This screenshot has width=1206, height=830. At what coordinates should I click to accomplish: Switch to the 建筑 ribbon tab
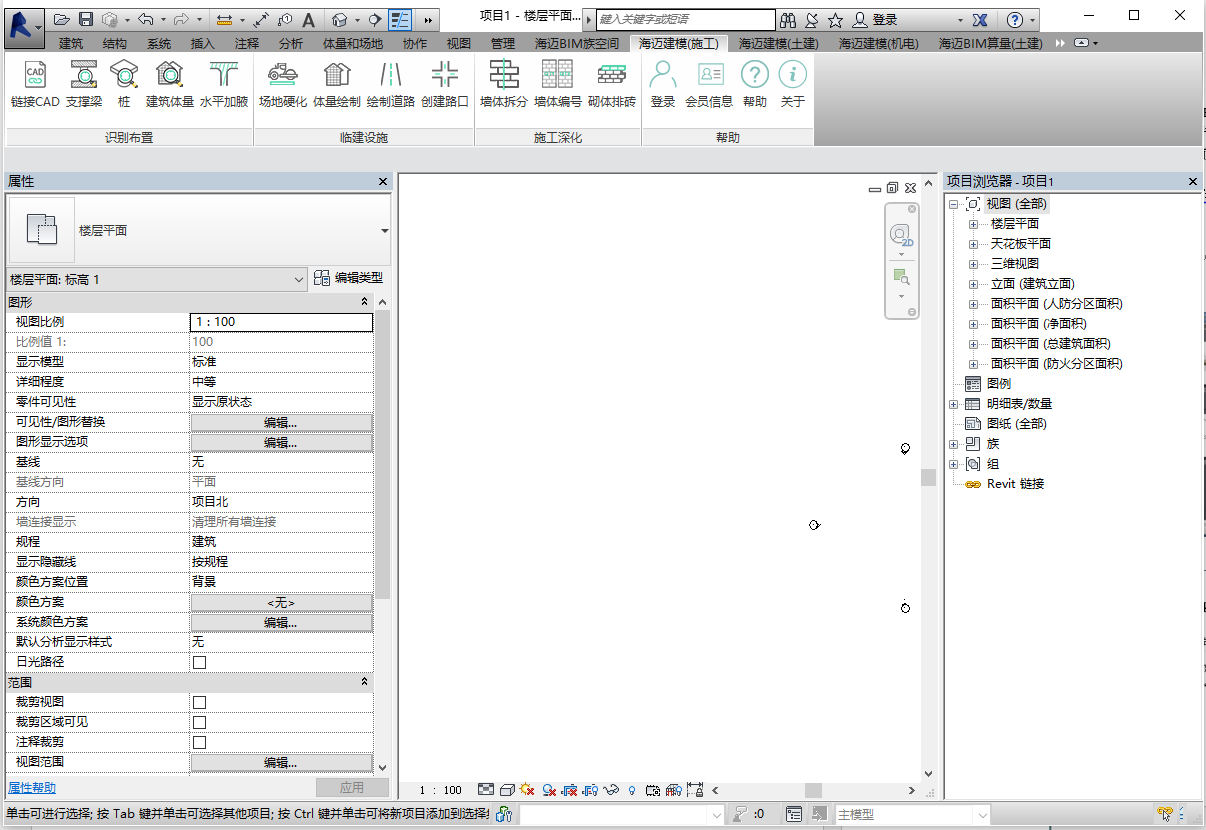[71, 43]
